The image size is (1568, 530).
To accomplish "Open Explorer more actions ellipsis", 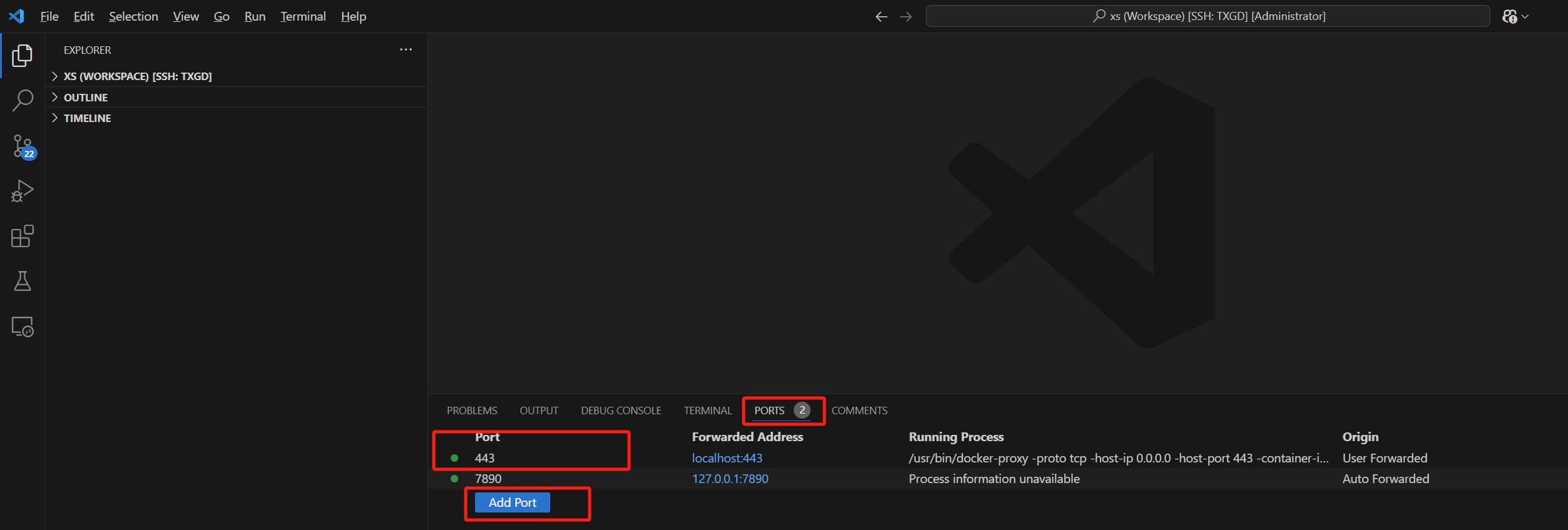I will [406, 49].
